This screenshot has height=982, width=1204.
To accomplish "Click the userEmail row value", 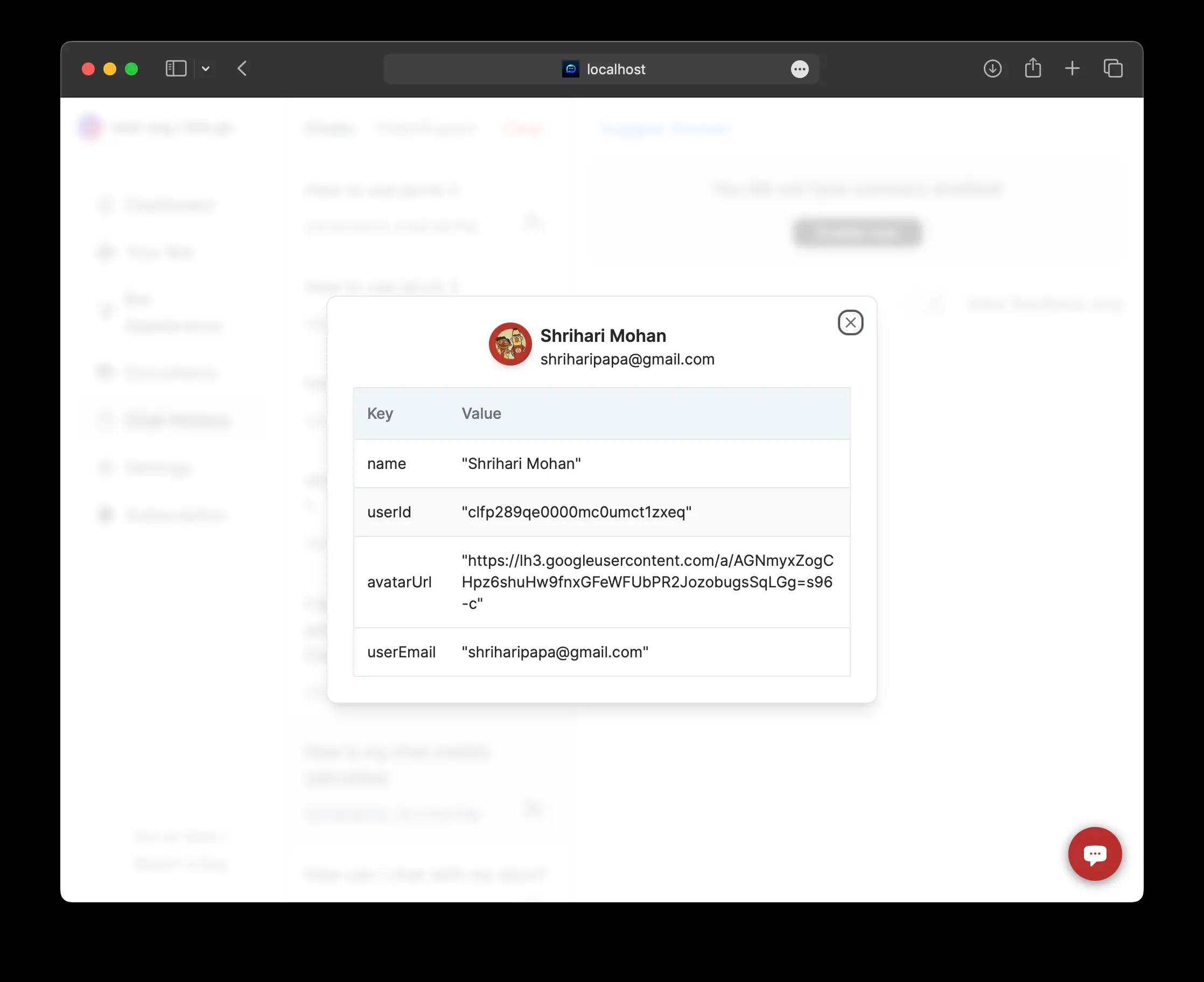I will click(x=555, y=652).
